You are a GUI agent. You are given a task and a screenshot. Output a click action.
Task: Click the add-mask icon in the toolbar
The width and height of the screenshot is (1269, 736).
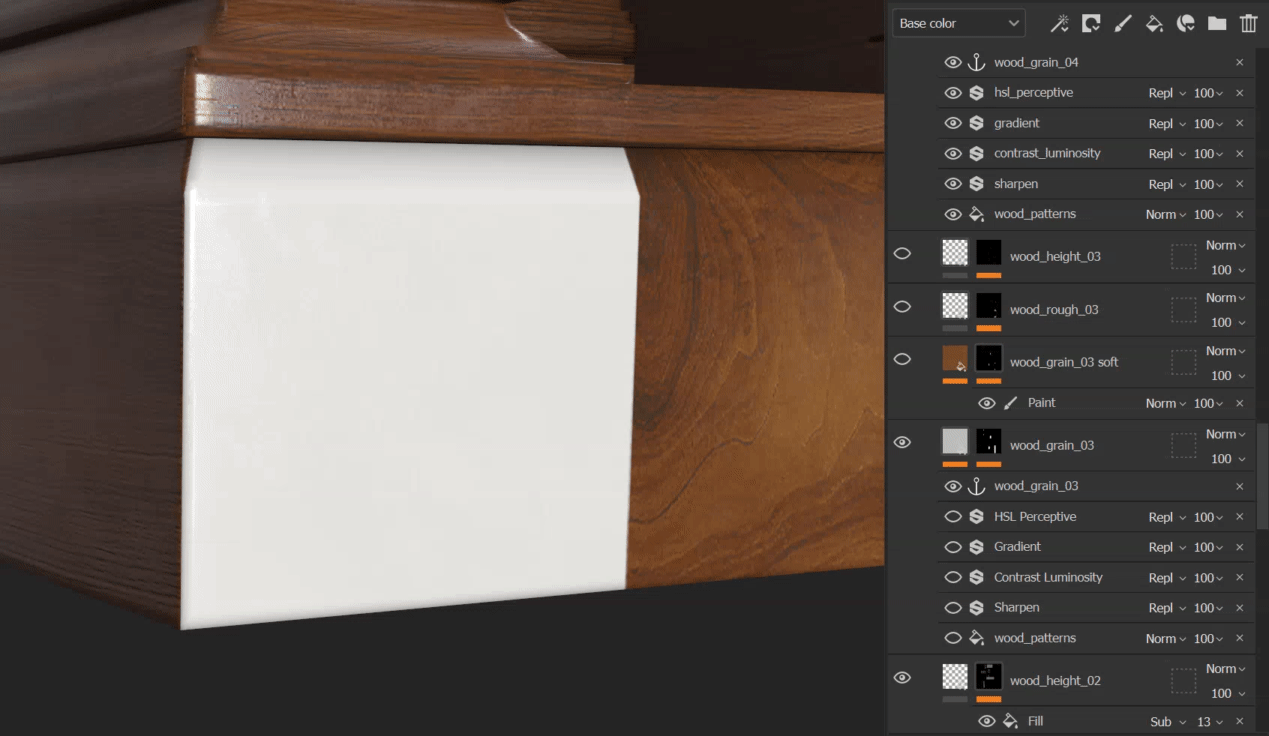point(1090,22)
